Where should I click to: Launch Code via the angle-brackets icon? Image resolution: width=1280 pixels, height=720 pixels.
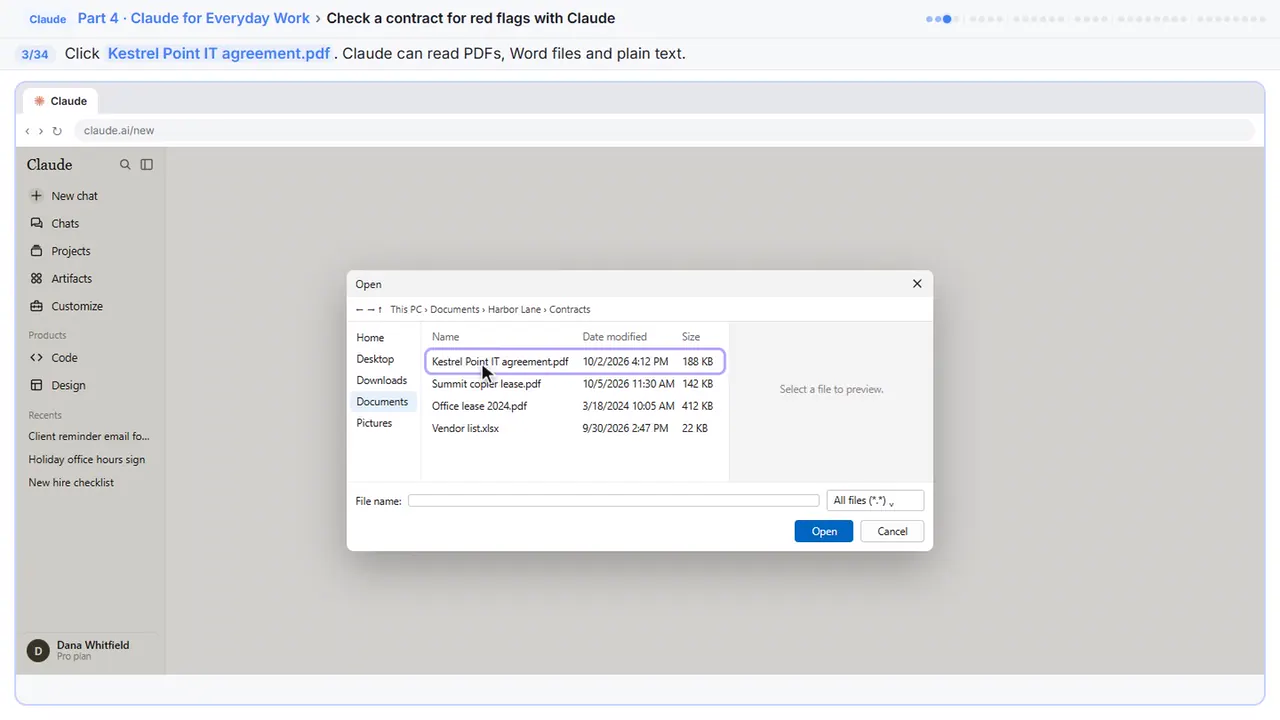pos(37,357)
